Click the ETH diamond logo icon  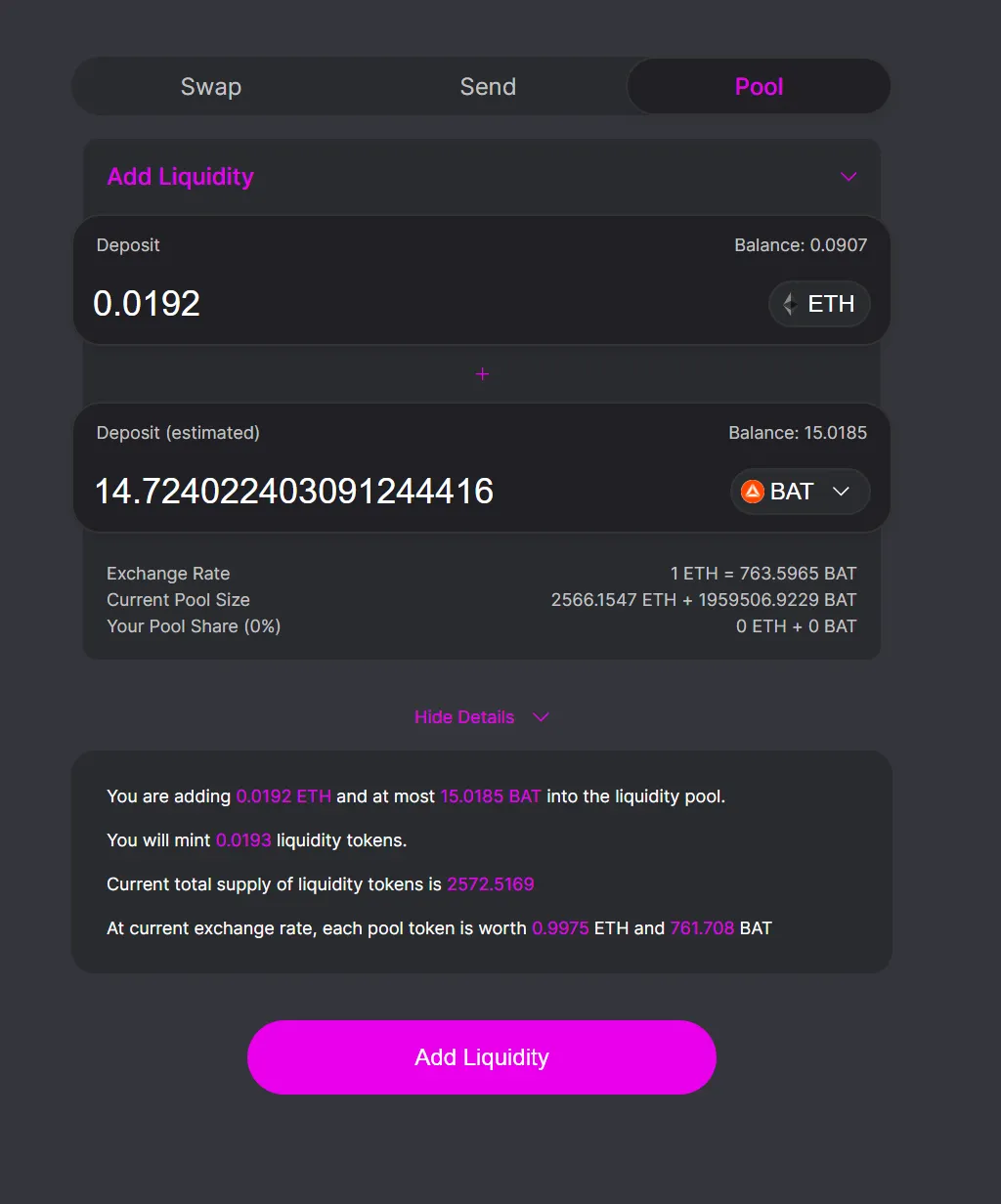(x=790, y=304)
